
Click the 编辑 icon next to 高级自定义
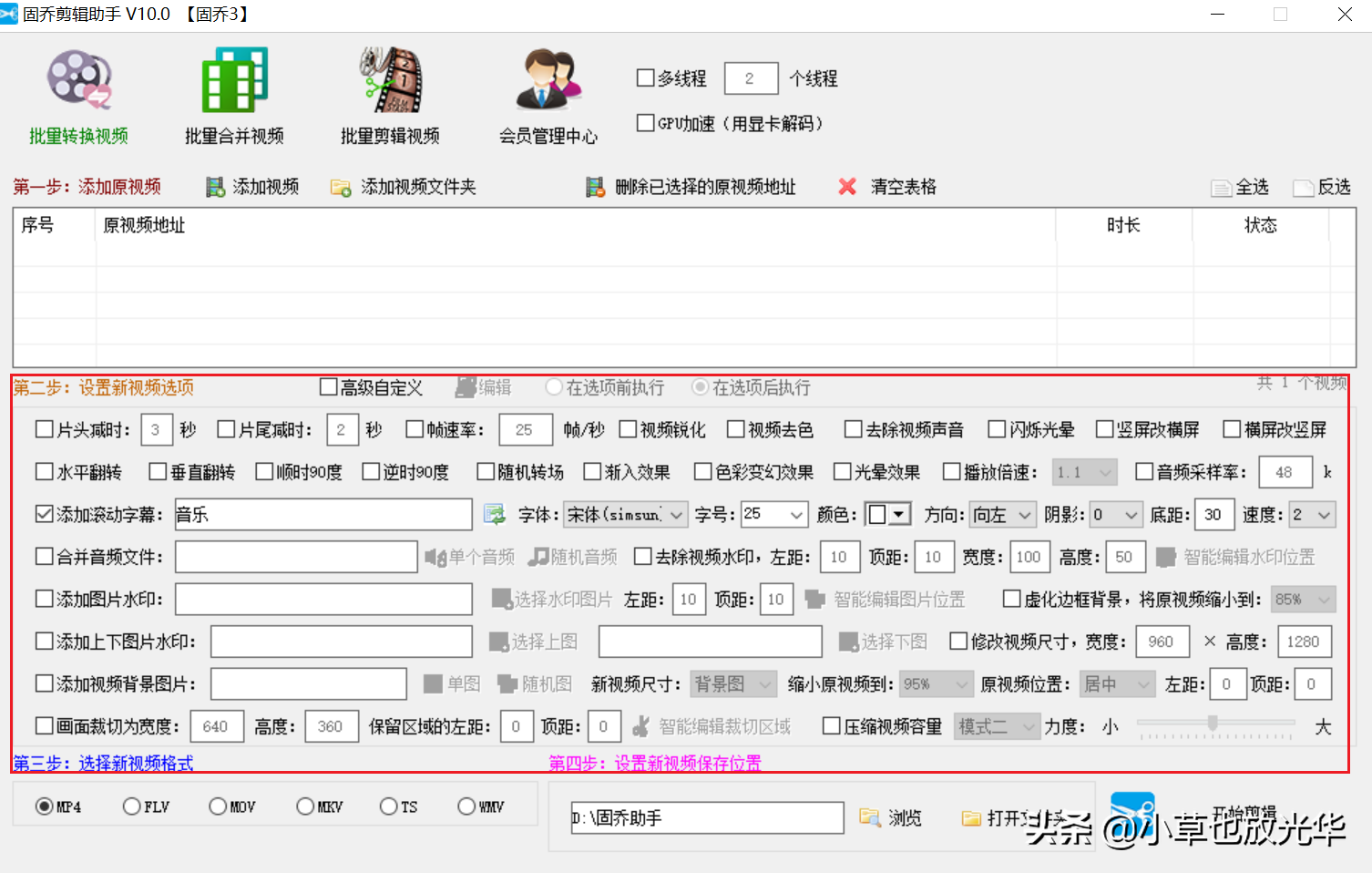click(x=466, y=387)
